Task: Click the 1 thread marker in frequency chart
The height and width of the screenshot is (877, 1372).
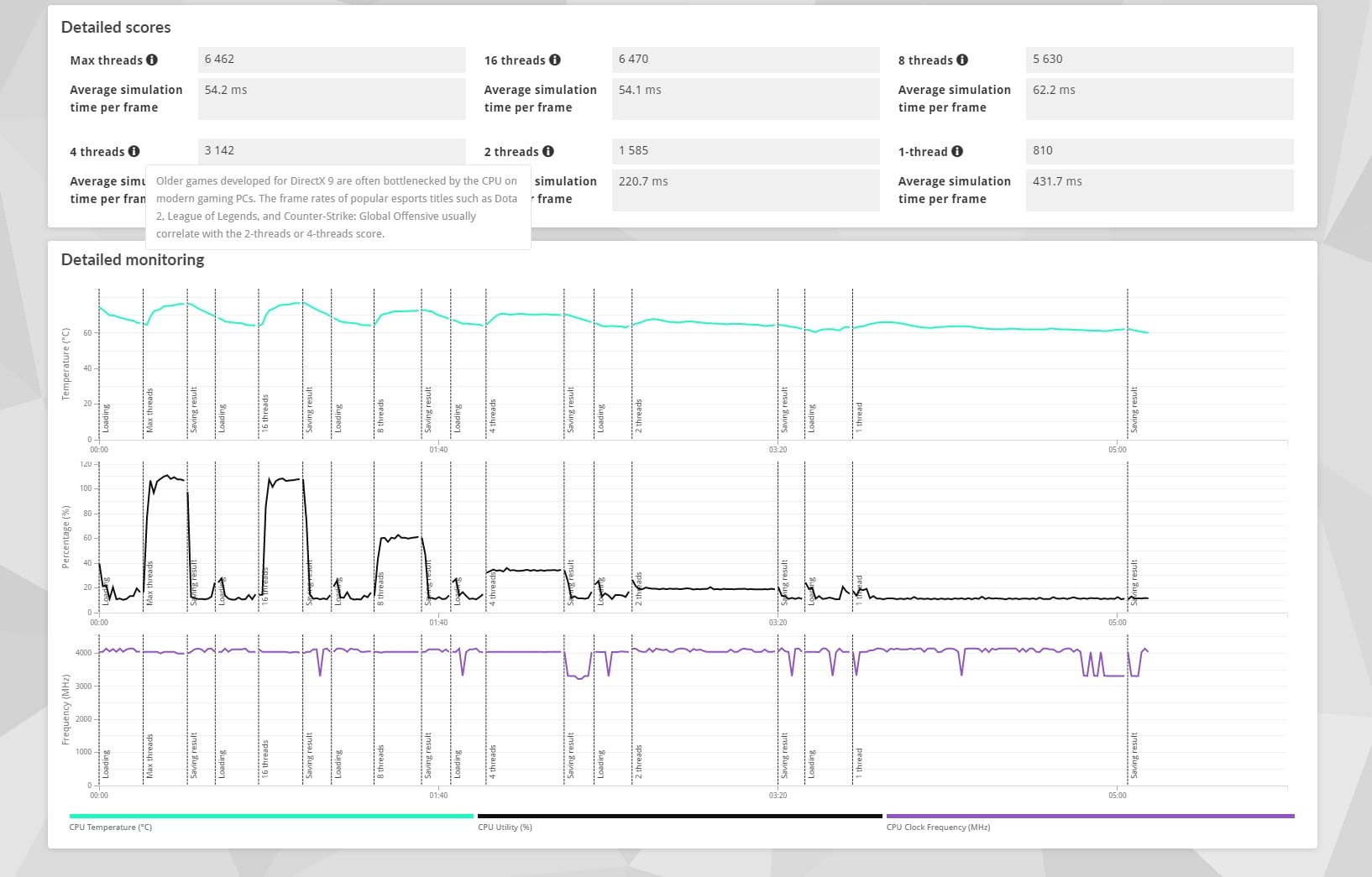Action: click(x=858, y=764)
